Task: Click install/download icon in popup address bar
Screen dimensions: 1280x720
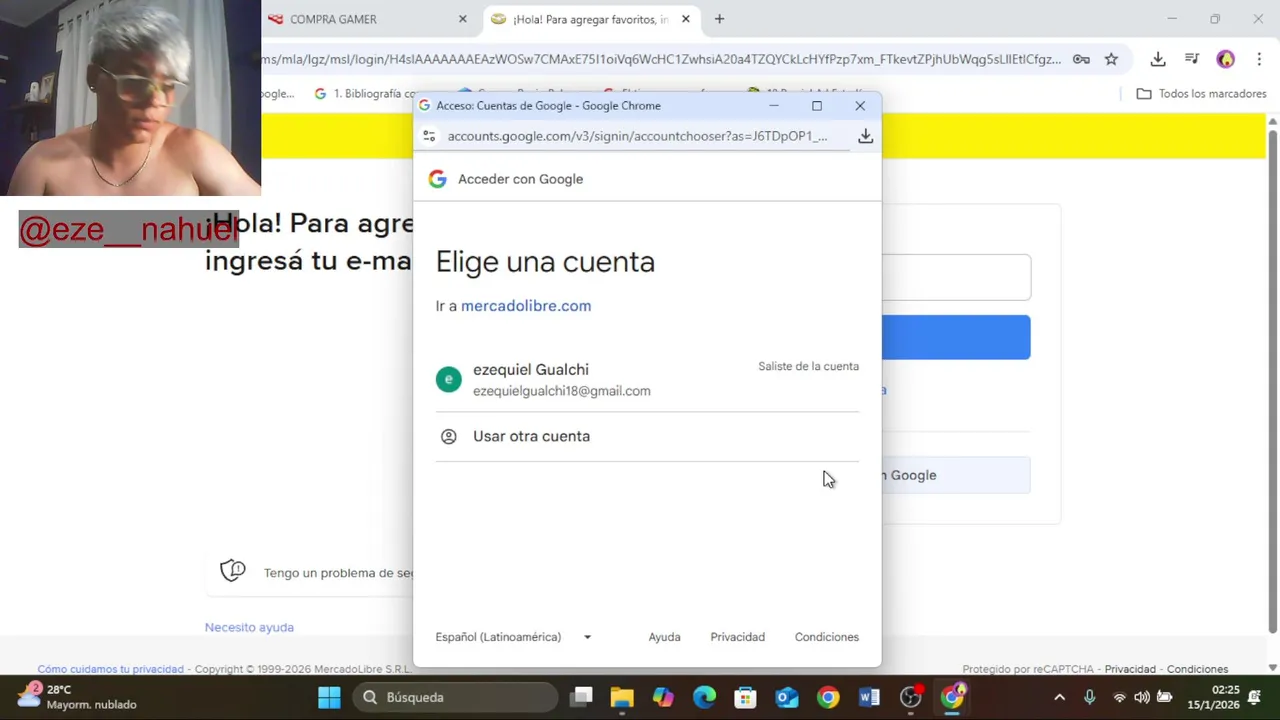Action: pos(865,136)
